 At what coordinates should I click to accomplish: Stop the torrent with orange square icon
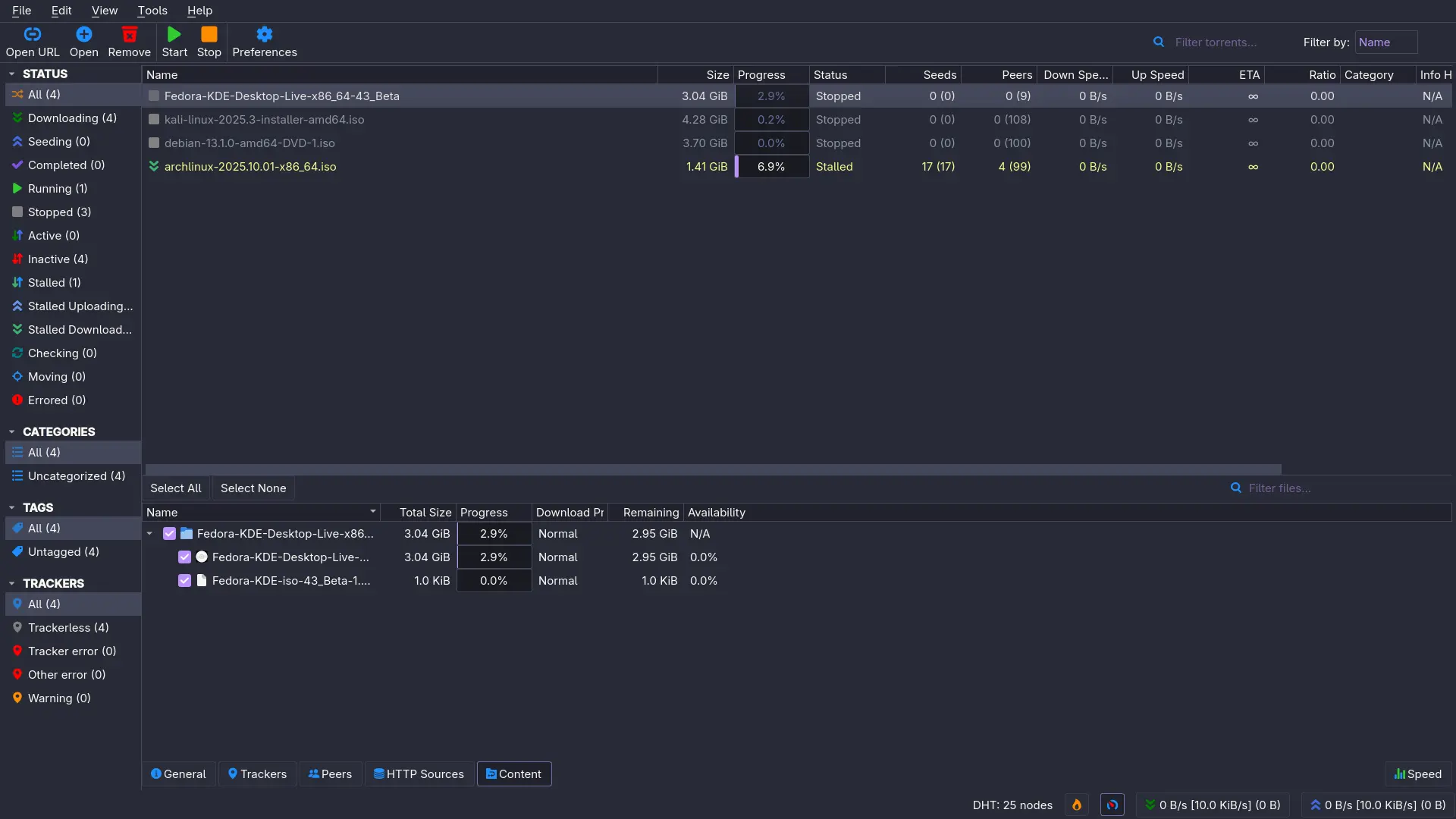209,34
